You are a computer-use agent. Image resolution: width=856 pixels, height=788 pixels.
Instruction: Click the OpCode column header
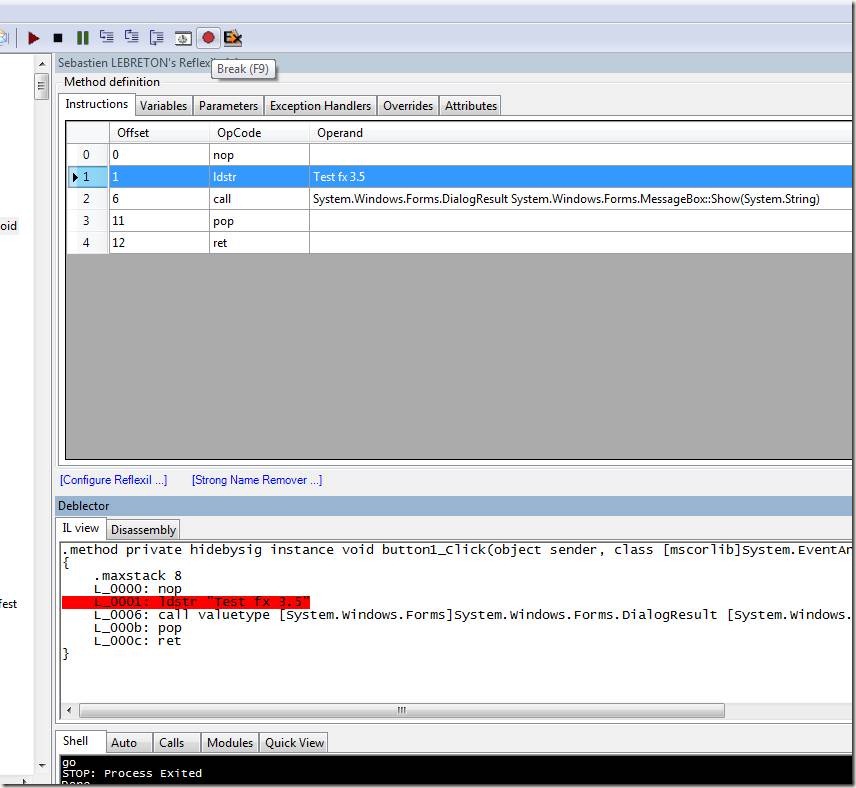[x=259, y=133]
